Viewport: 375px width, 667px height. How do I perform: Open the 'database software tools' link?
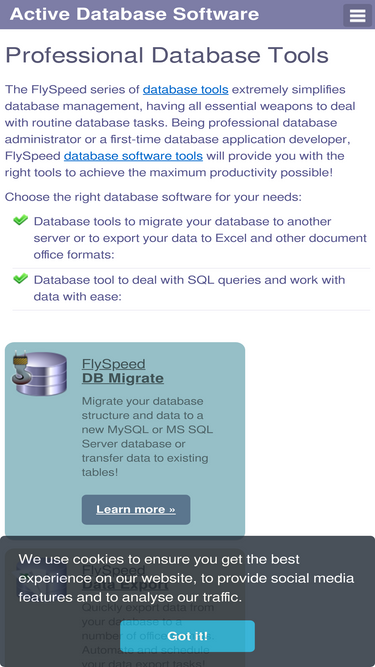click(x=133, y=156)
